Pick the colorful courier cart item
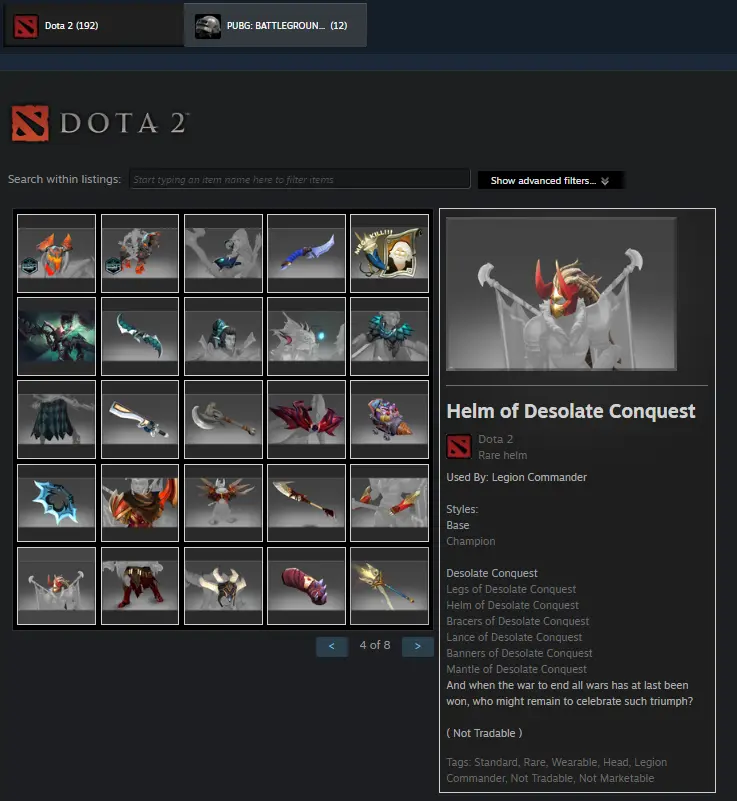Screen dimensions: 737x801 pyautogui.click(x=389, y=419)
